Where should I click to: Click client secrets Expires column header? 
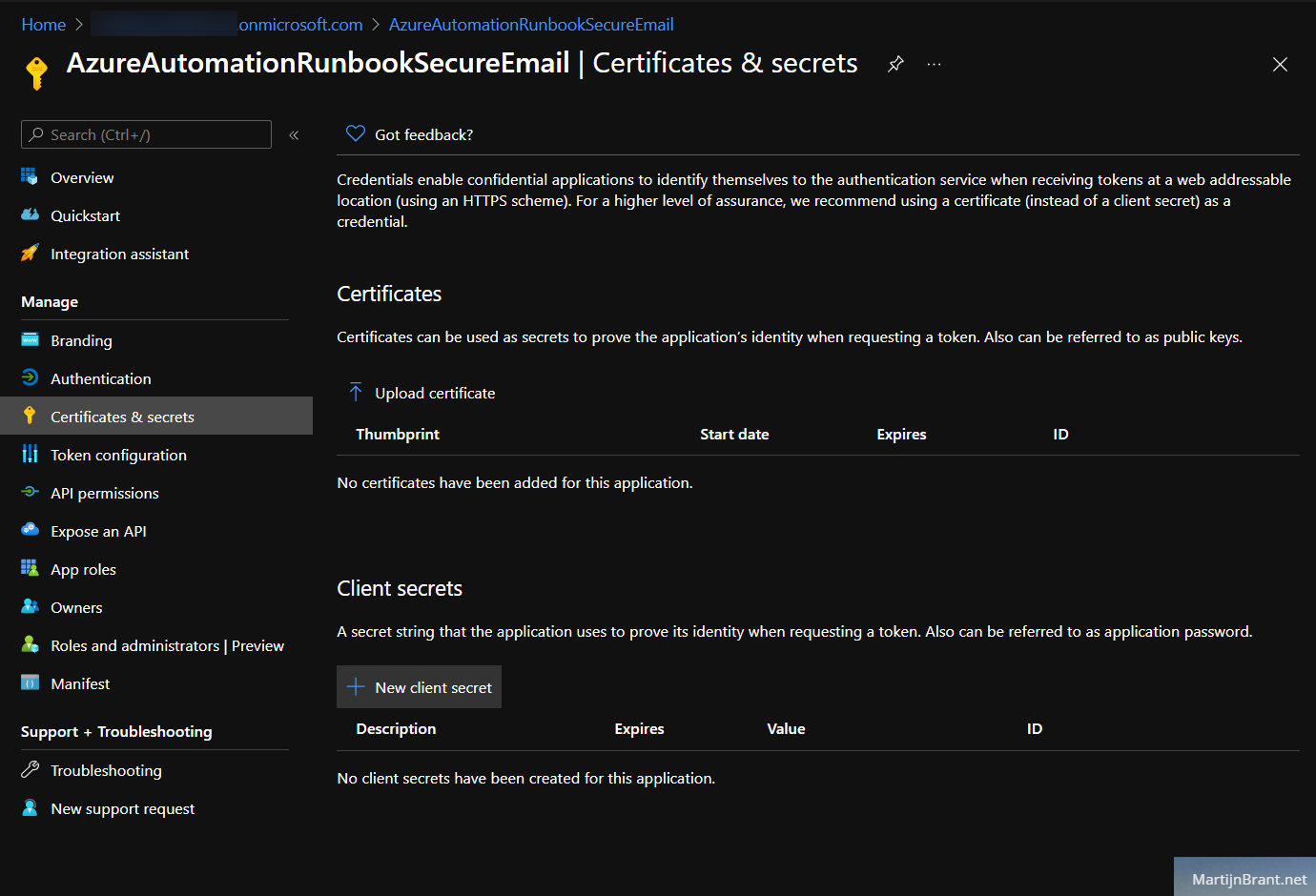pyautogui.click(x=639, y=728)
